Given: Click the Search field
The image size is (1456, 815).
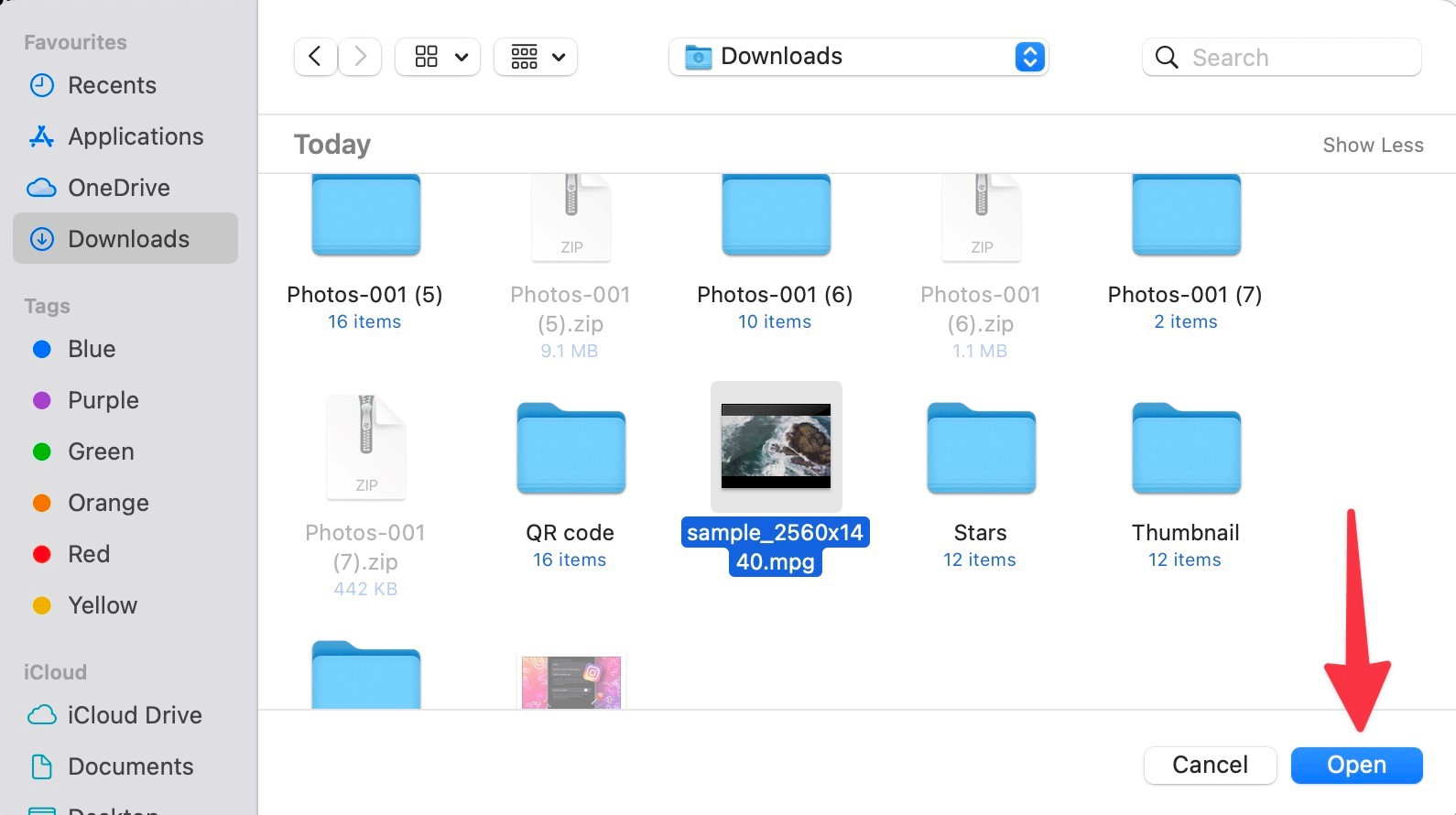Looking at the screenshot, I should [1282, 58].
